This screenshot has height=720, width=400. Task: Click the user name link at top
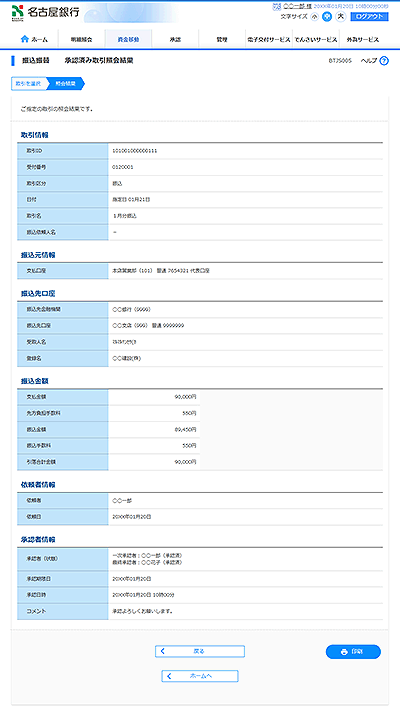coord(297,6)
